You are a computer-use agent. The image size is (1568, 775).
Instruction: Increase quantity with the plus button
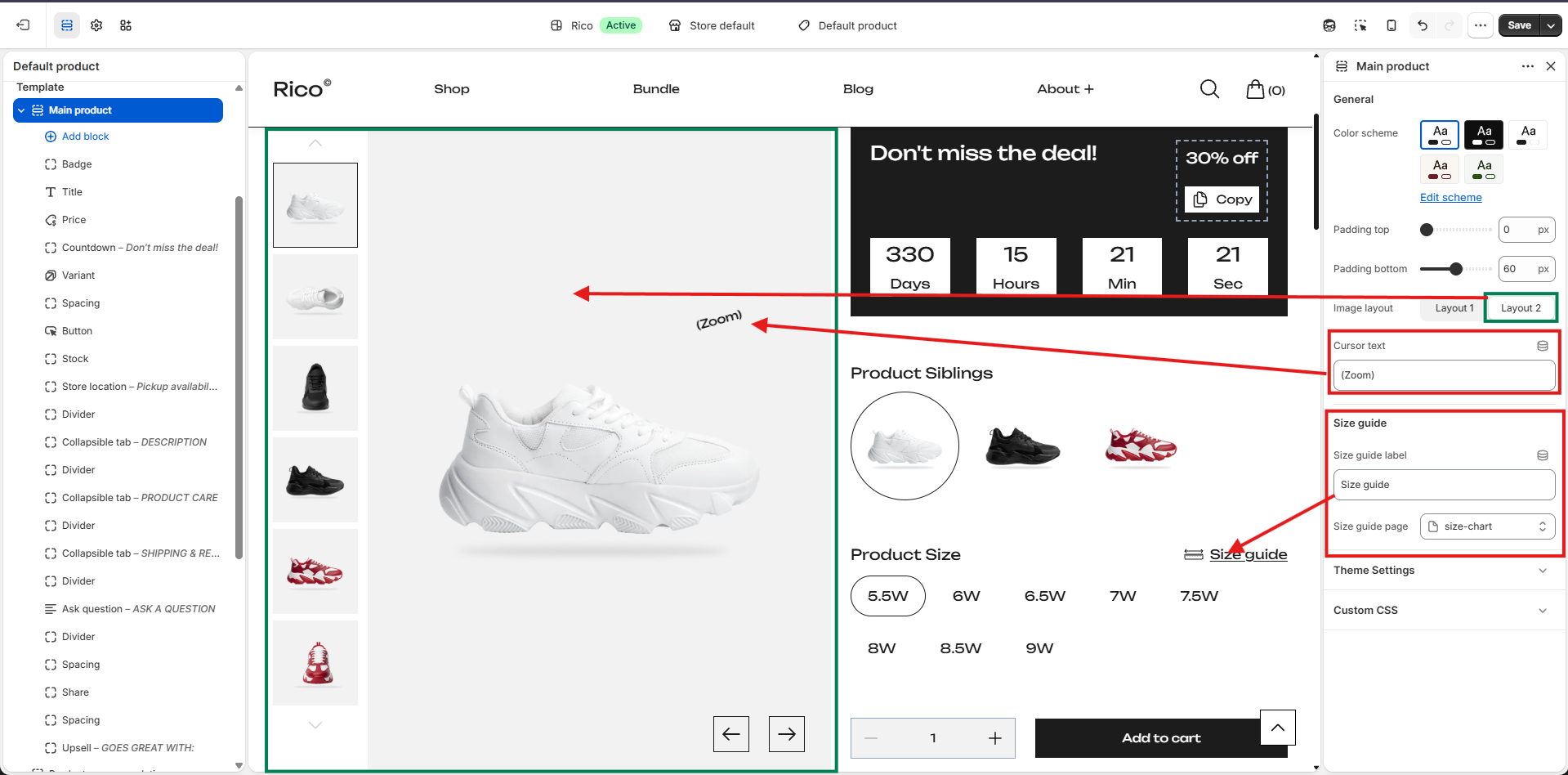pyautogui.click(x=995, y=738)
